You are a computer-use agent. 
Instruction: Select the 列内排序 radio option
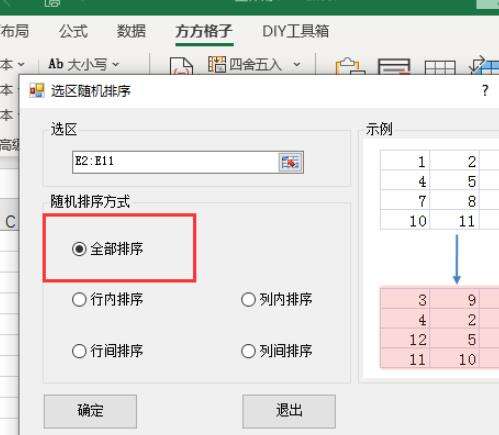point(277,299)
